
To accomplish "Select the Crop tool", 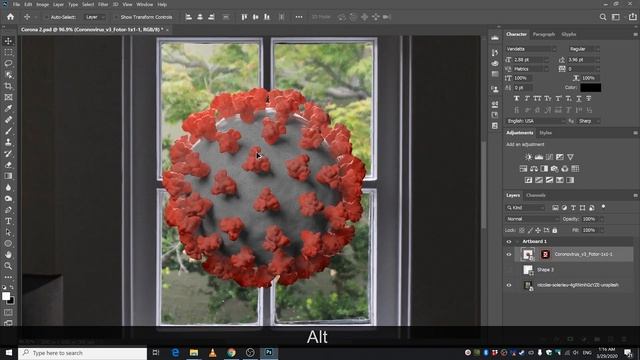I will click(x=8, y=86).
